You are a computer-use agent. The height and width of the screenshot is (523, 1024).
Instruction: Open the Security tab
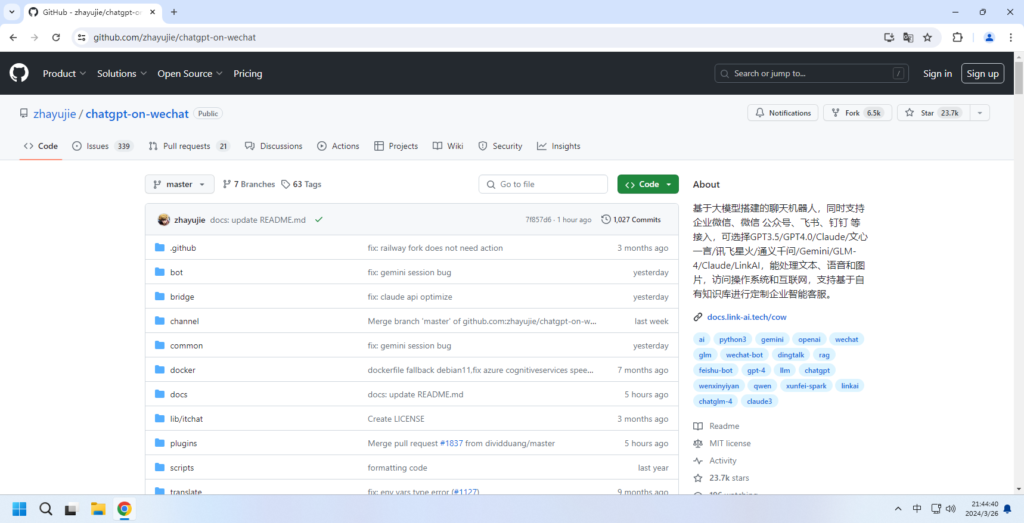coord(500,146)
